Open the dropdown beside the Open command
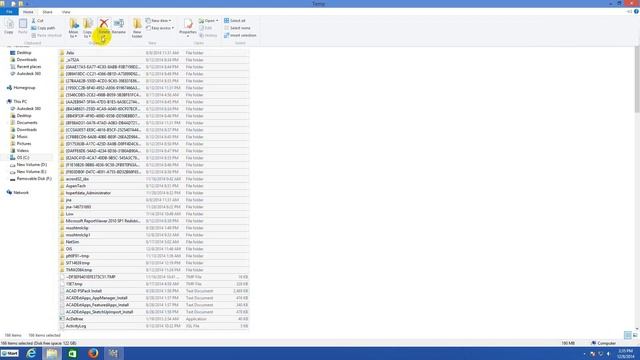Image resolution: width=640 pixels, height=360 pixels. click(217, 20)
